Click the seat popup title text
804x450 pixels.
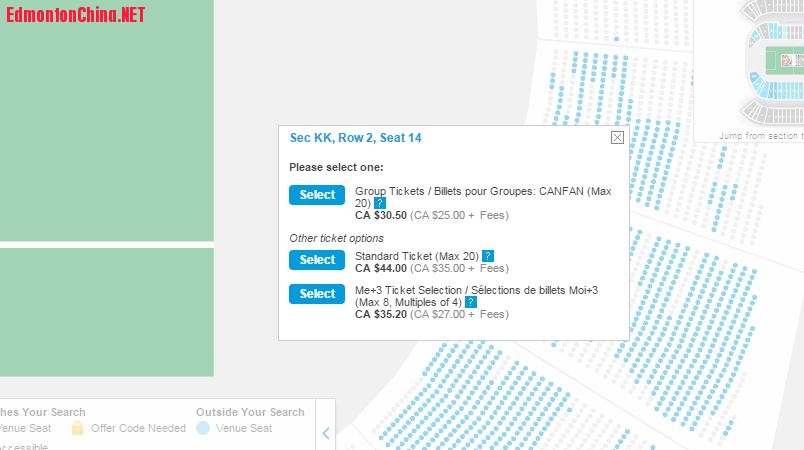[355, 138]
